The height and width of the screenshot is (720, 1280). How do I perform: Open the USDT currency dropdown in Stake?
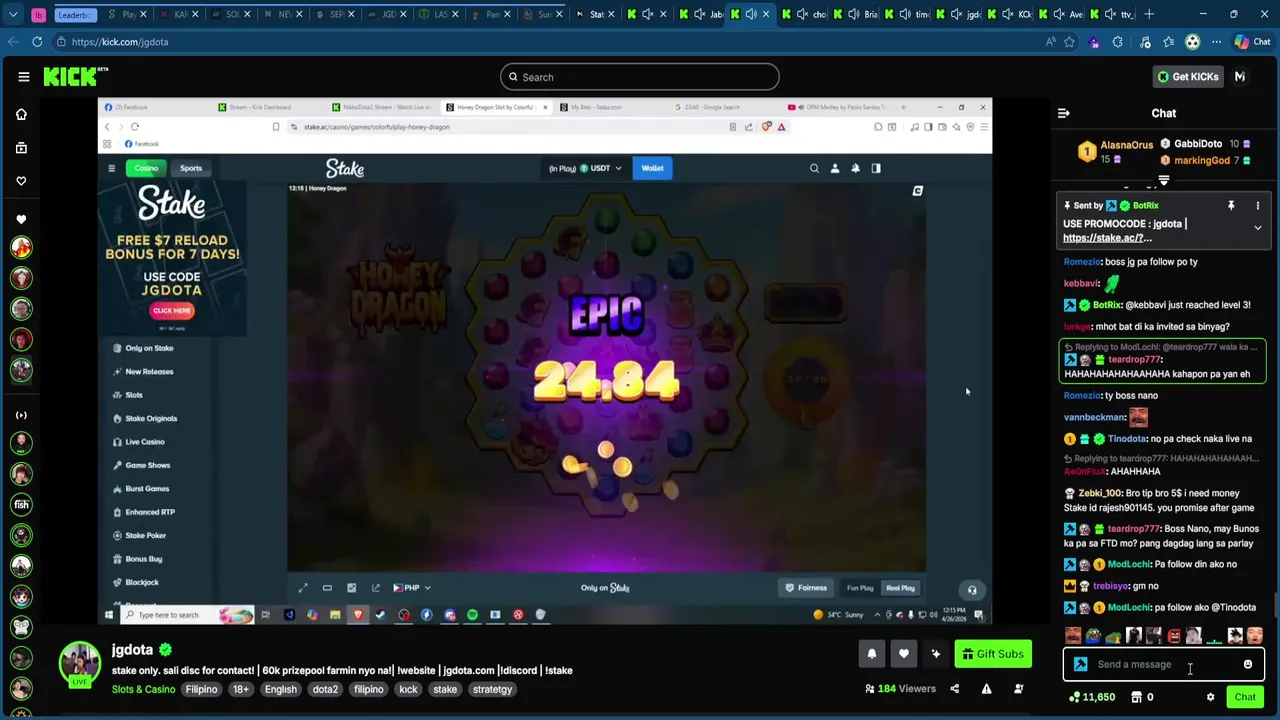click(x=600, y=168)
